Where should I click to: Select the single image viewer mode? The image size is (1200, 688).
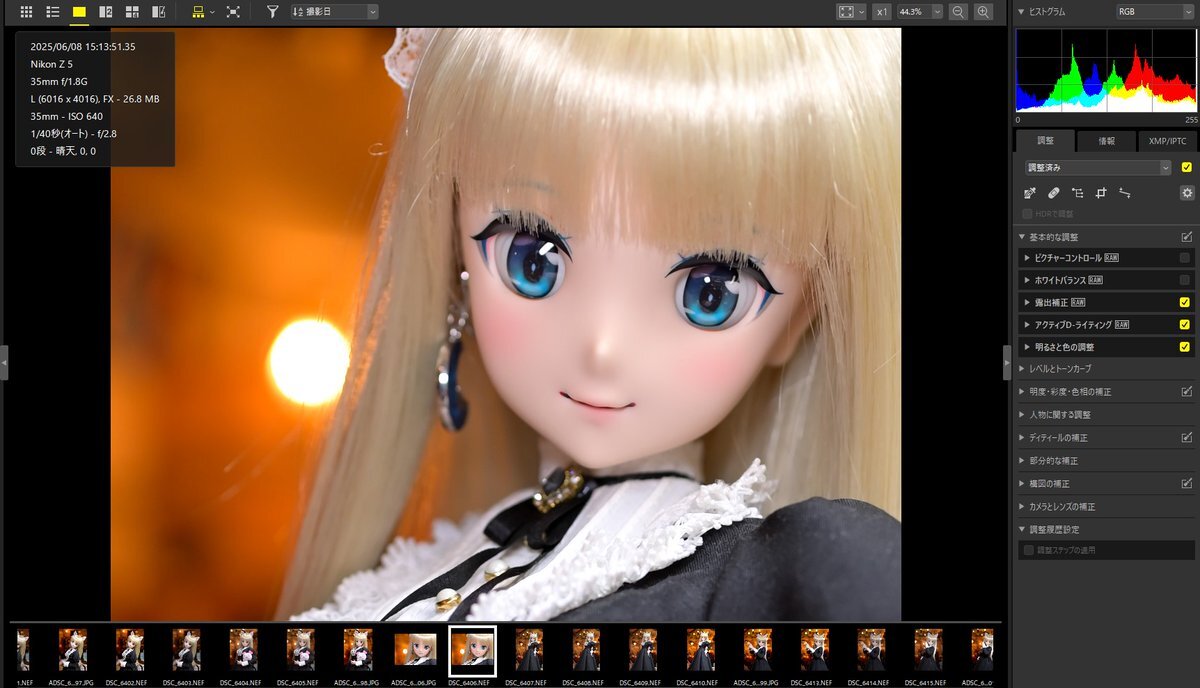tap(79, 12)
